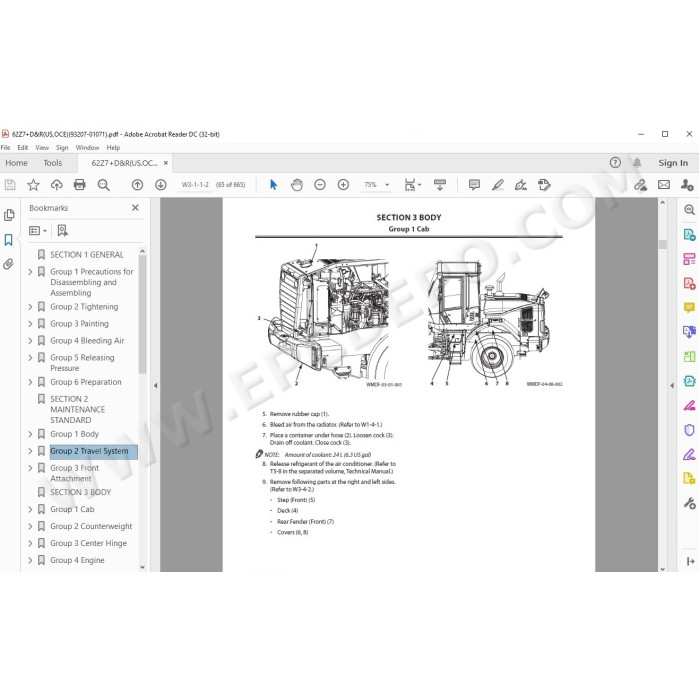Open zoom percentage dropdown
This screenshot has height=700, width=700.
[x=387, y=184]
